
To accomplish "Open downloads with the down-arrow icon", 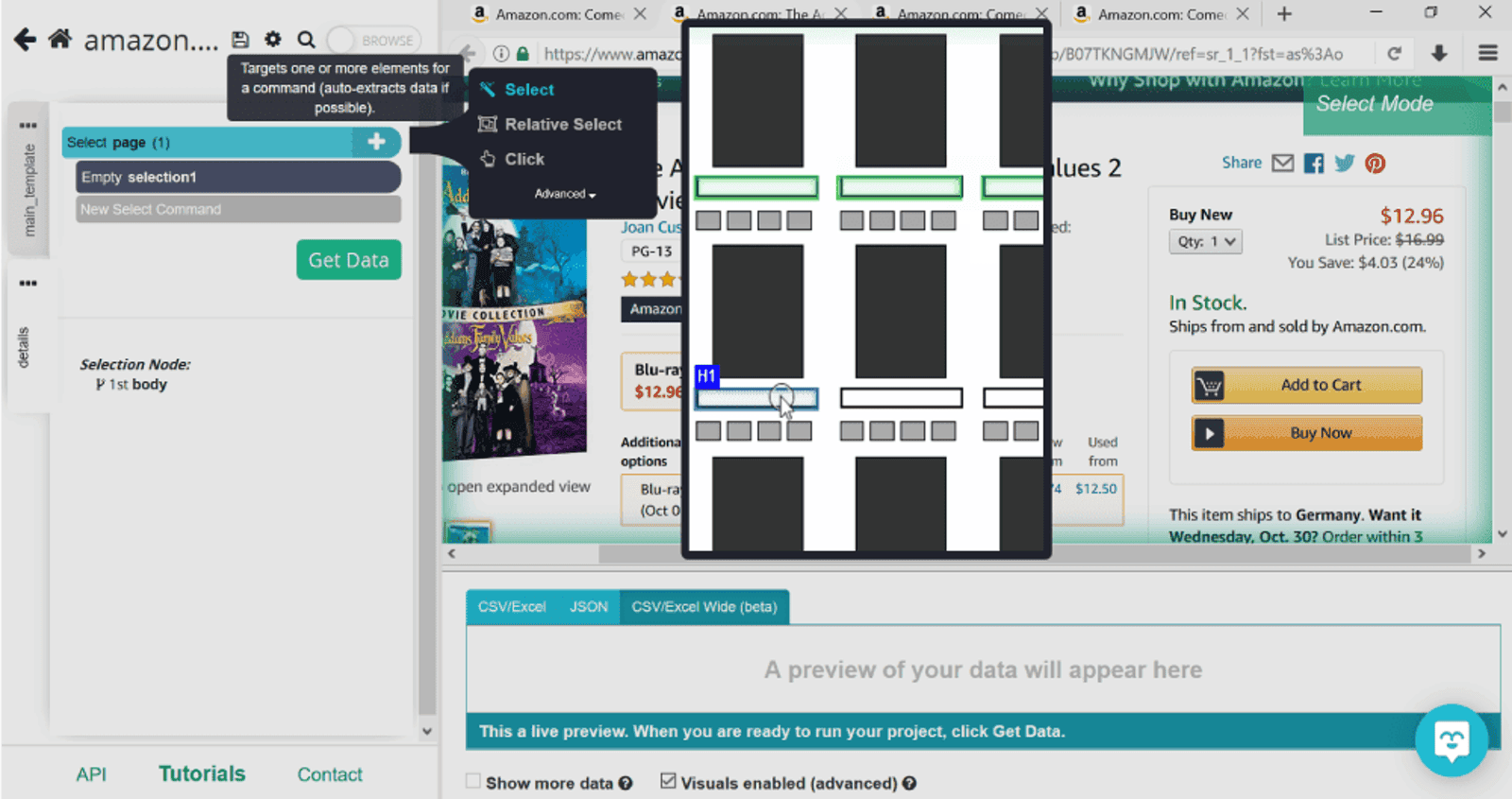I will click(1439, 54).
